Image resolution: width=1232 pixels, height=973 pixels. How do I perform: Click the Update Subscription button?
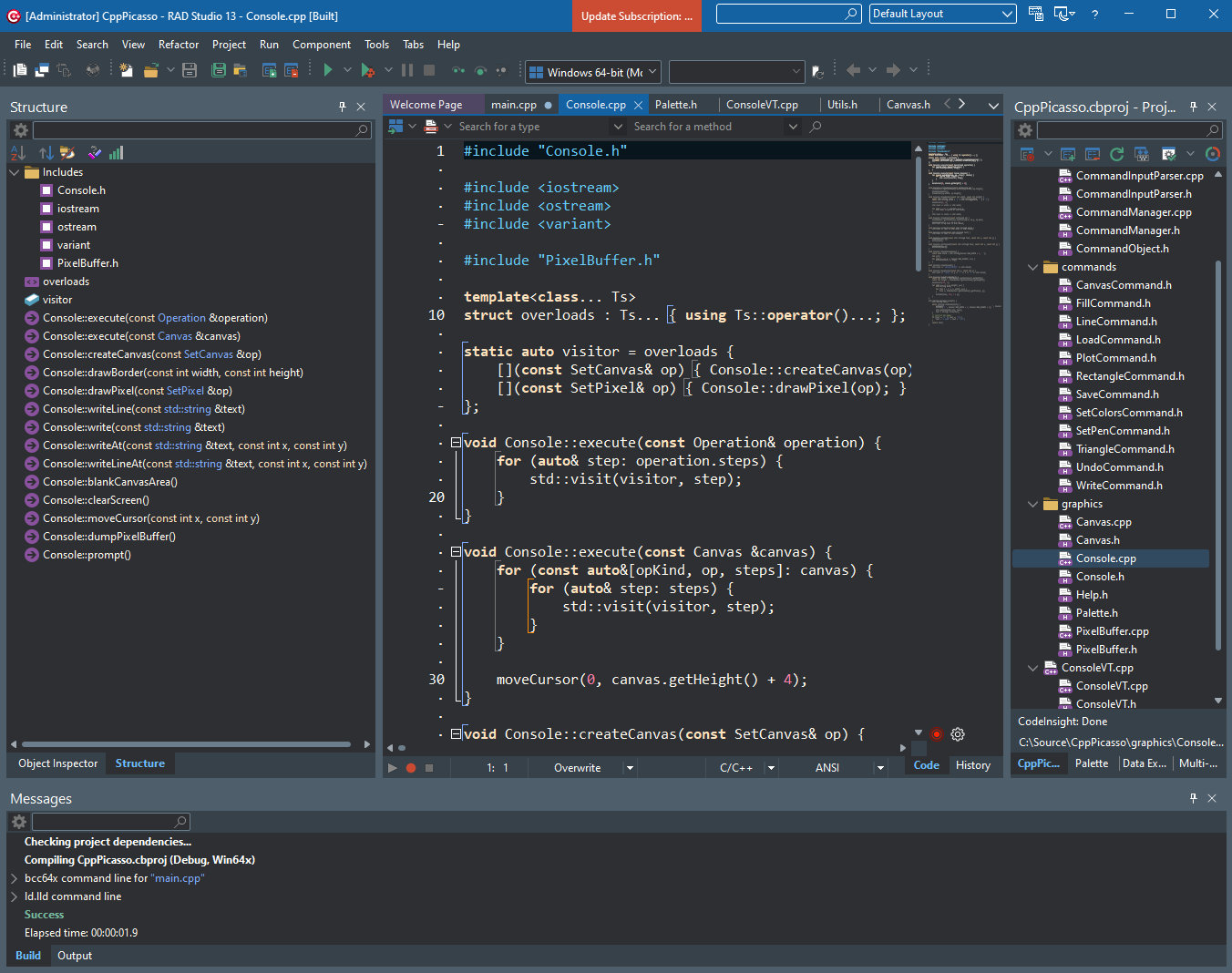(637, 15)
